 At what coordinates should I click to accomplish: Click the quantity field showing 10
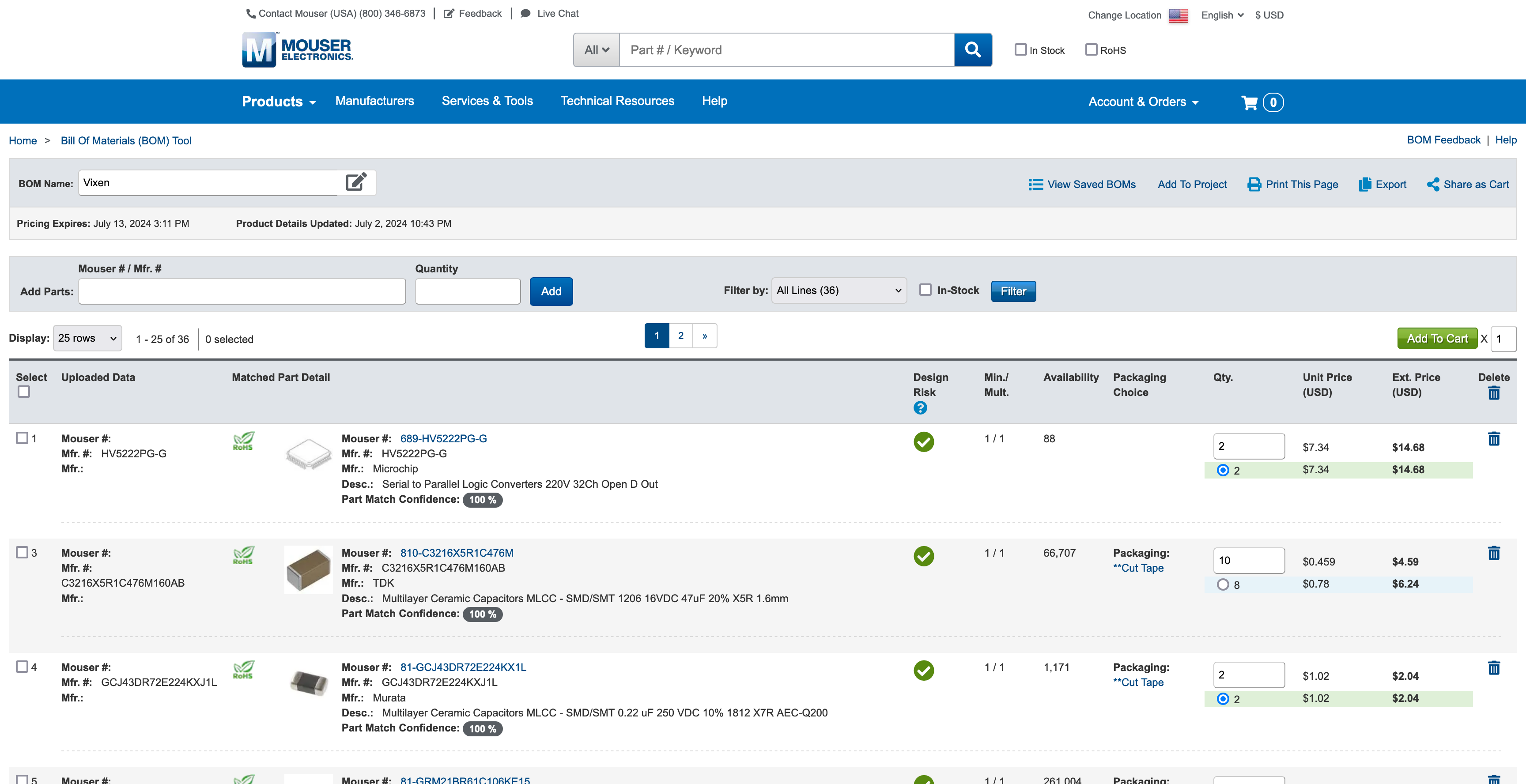click(x=1249, y=560)
